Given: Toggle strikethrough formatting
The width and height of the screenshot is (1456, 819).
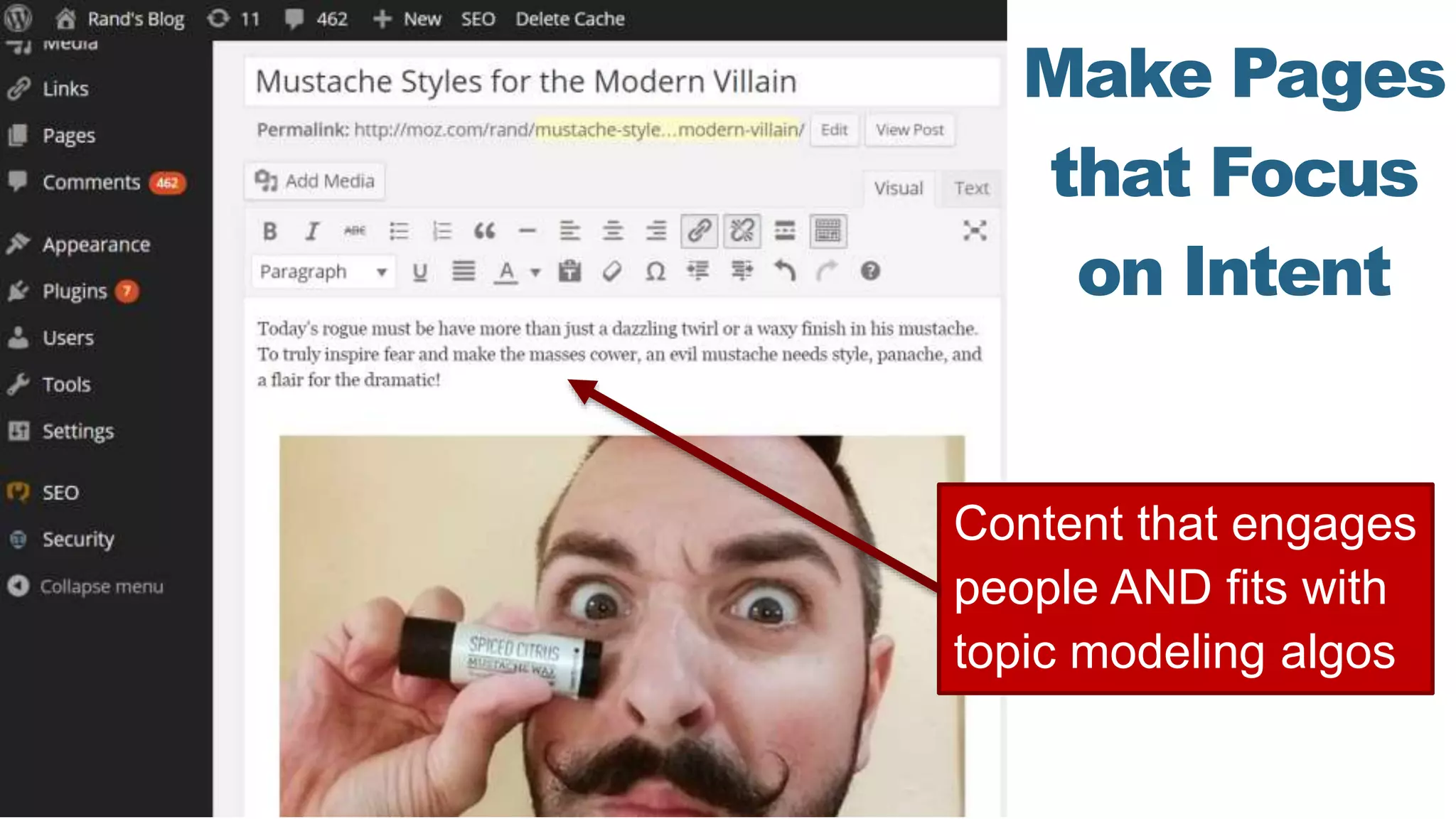Looking at the screenshot, I should (x=355, y=231).
